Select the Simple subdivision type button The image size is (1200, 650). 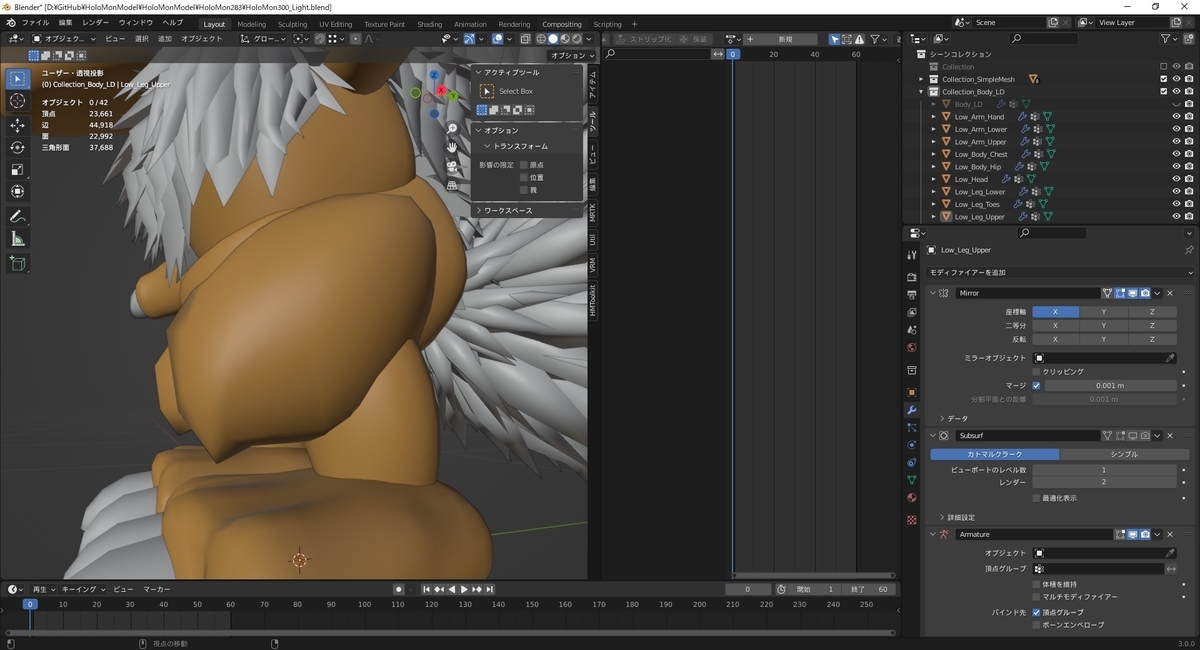click(x=1123, y=454)
